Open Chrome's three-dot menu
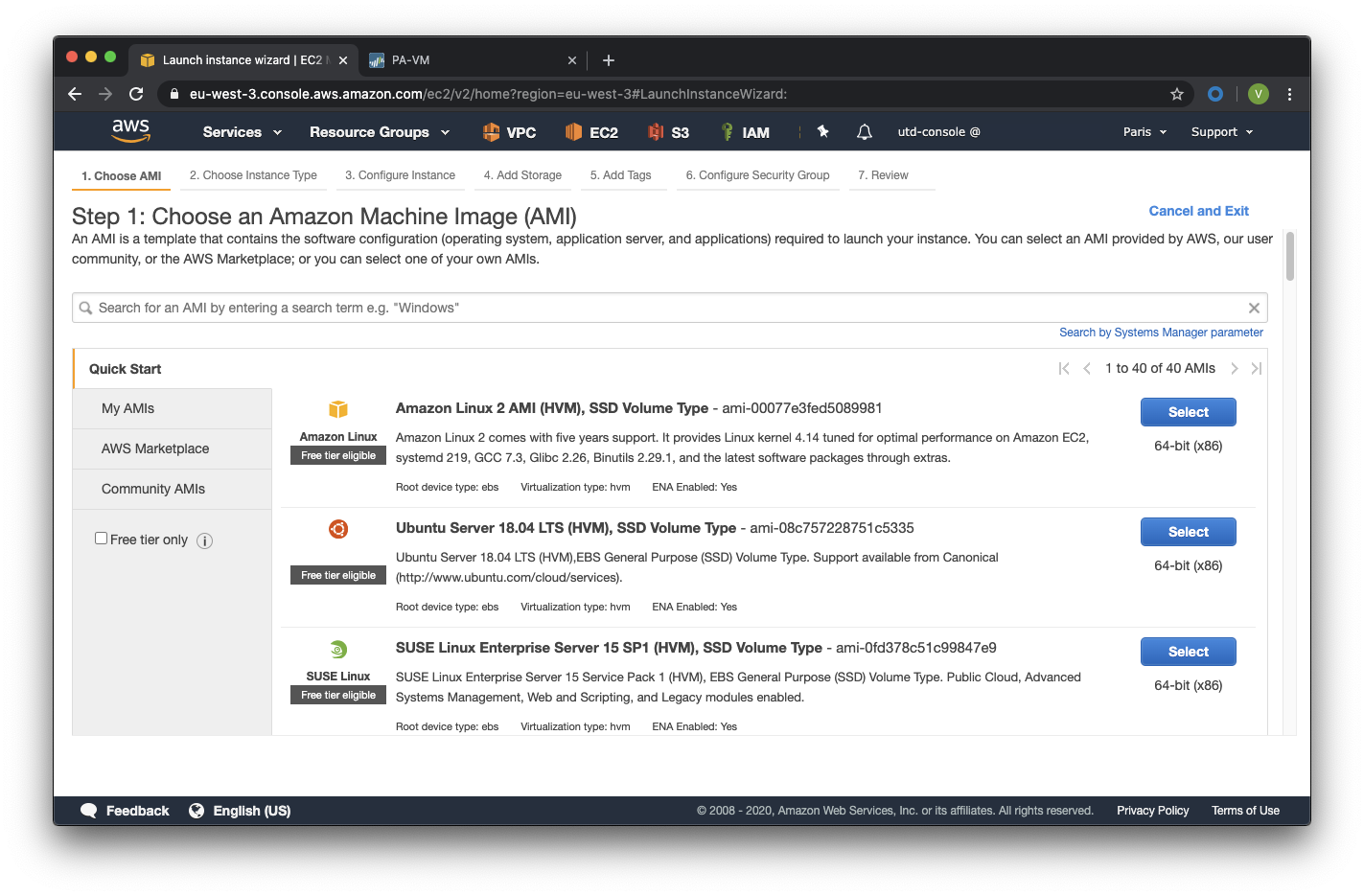 (x=1289, y=94)
